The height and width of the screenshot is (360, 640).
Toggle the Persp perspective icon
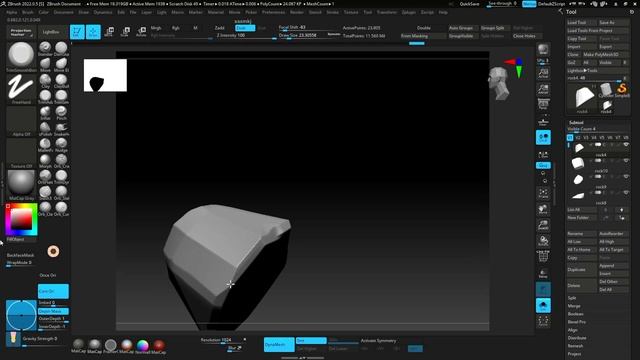coord(543,104)
